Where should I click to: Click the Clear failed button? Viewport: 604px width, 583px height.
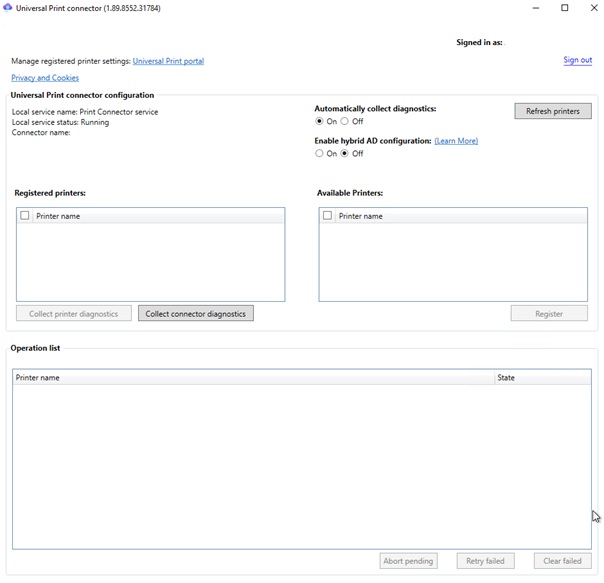(x=562, y=561)
